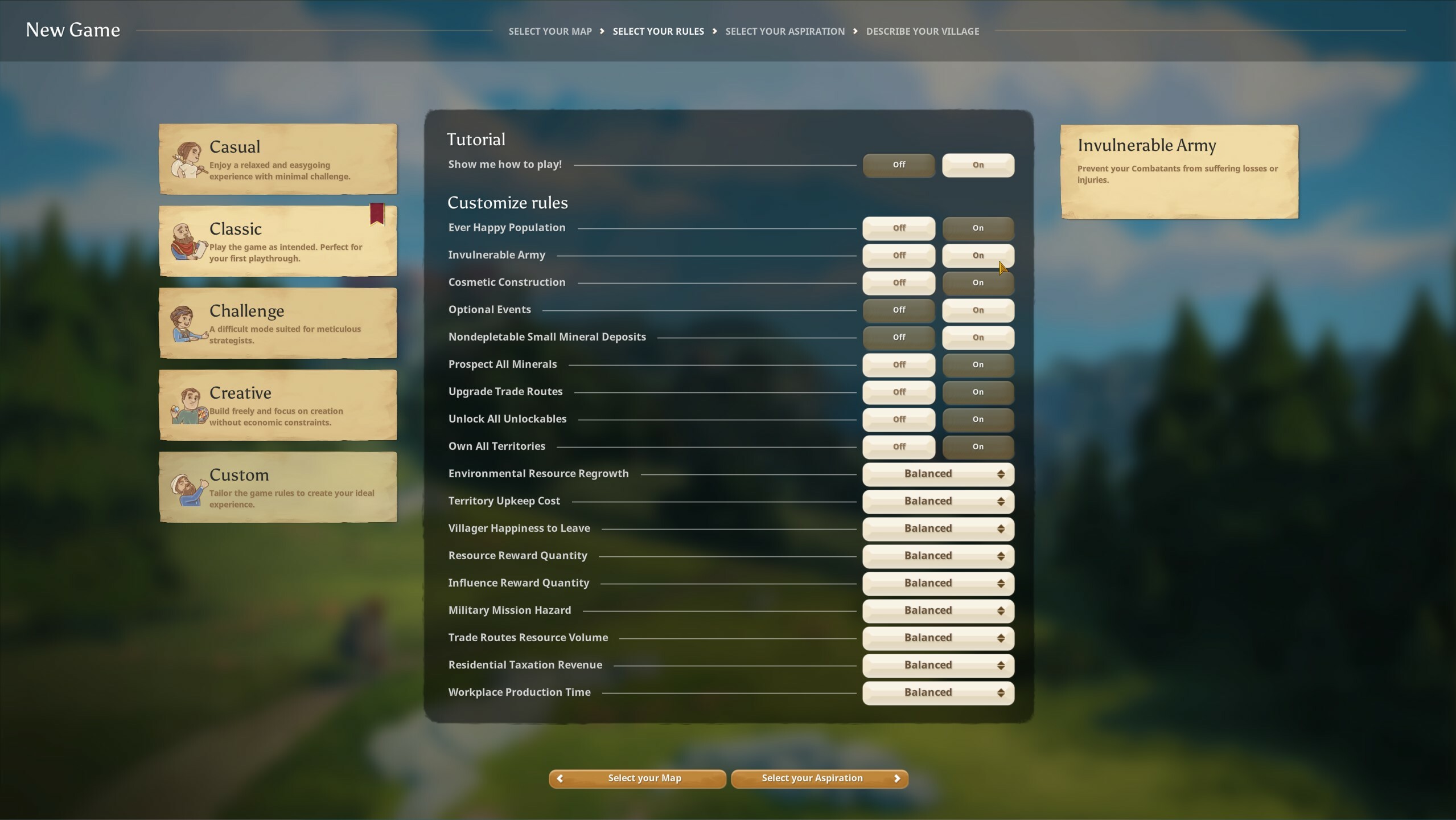Set Own All Territories to On
The width and height of the screenshot is (1456, 820).
(x=978, y=447)
